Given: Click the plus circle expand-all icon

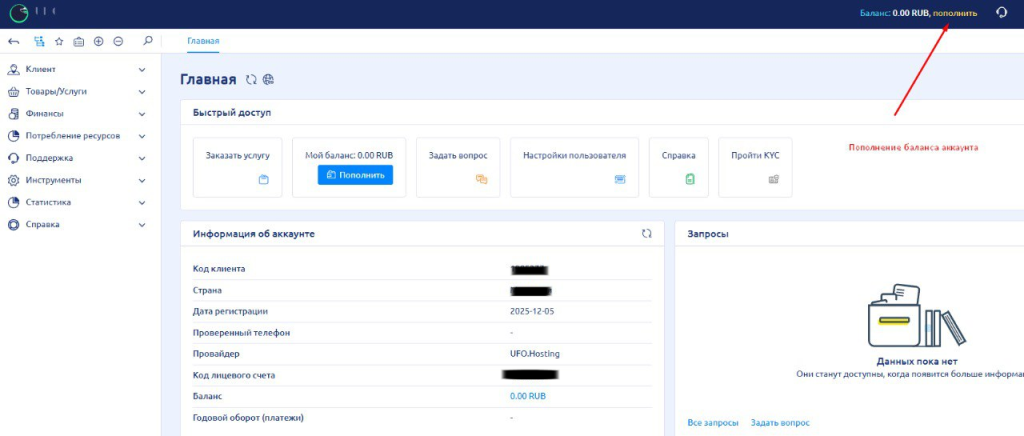Looking at the screenshot, I should (98, 42).
